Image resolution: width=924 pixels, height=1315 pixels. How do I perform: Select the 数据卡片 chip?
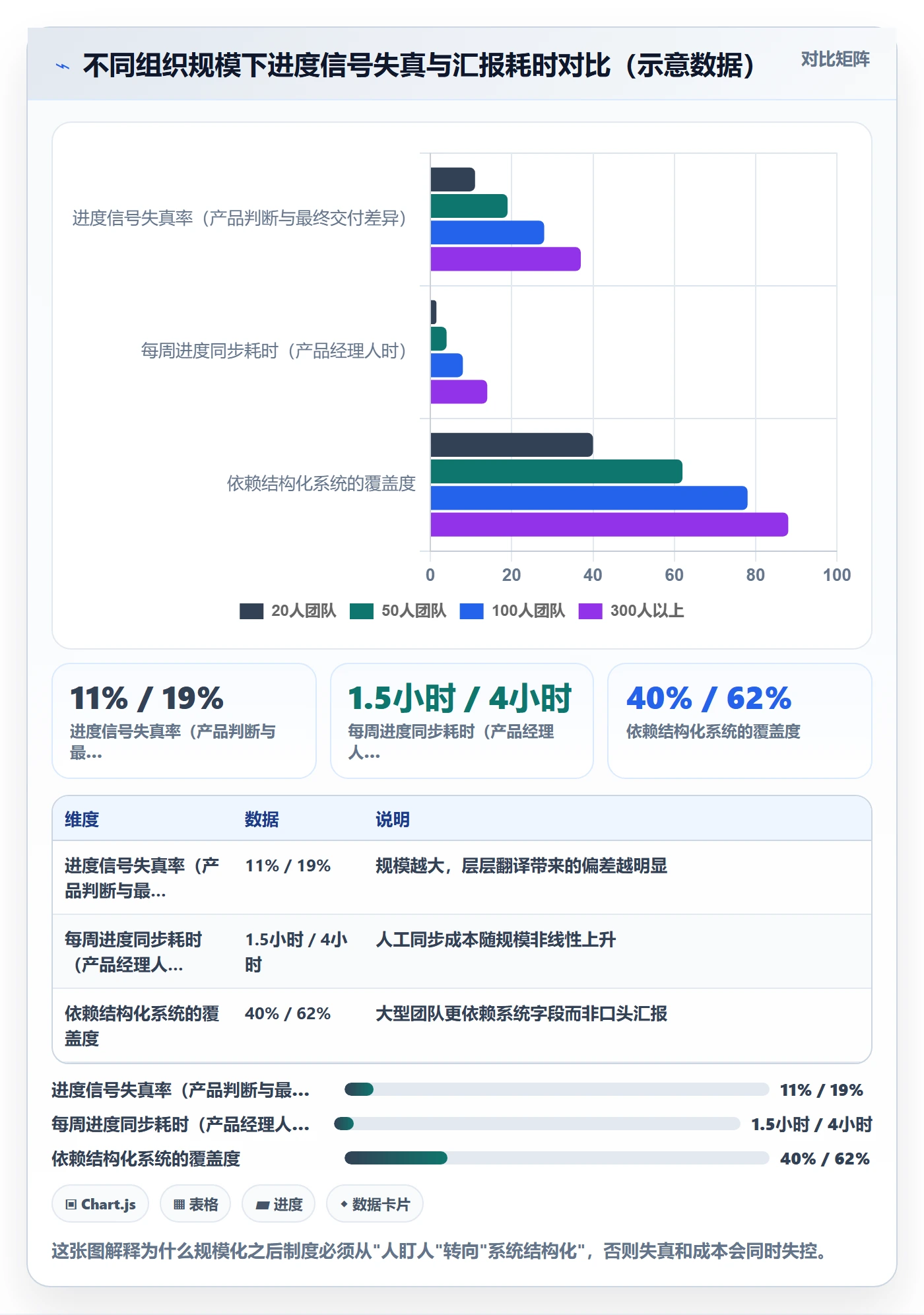click(x=375, y=1204)
